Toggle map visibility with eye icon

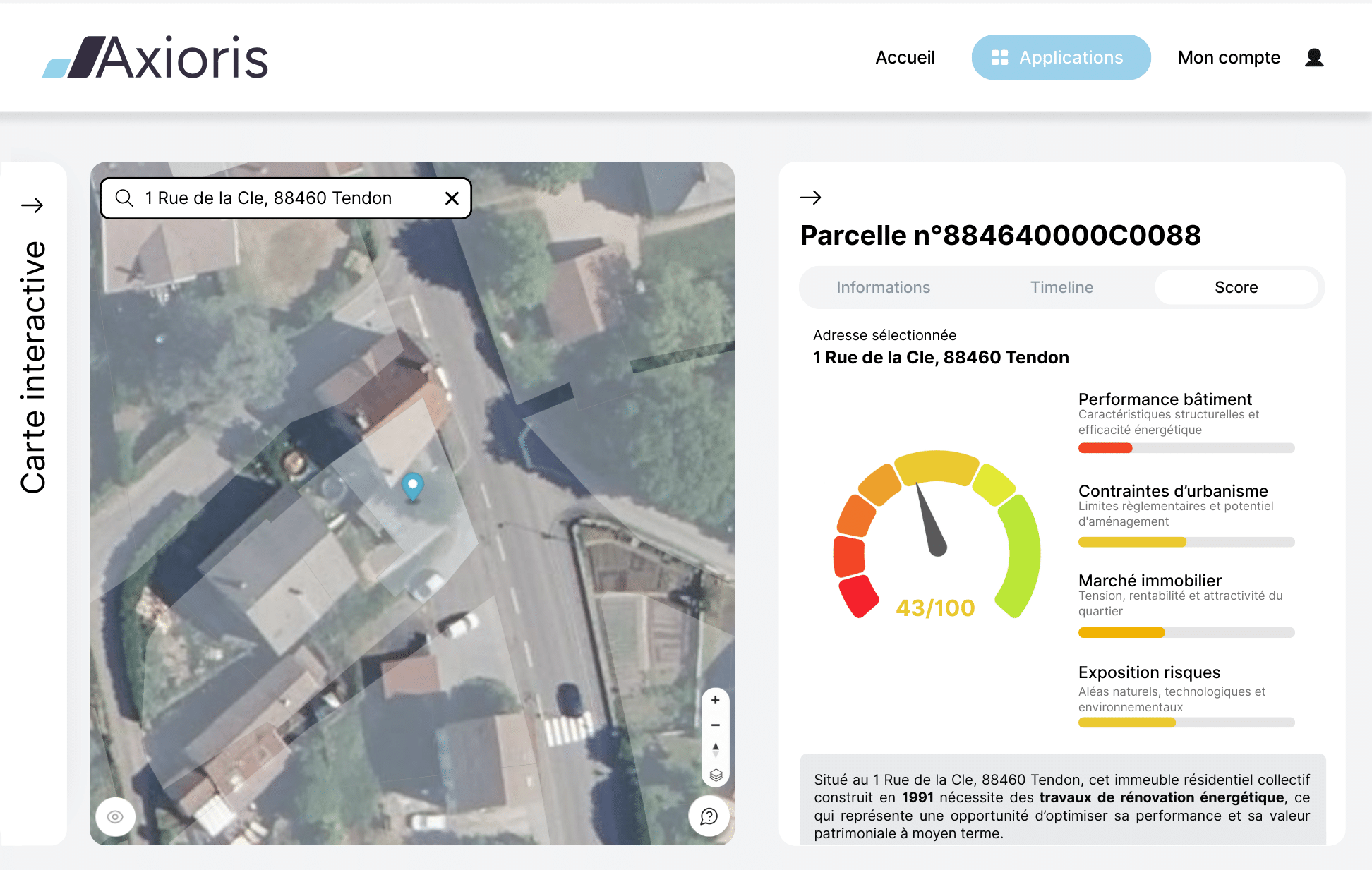pos(115,816)
